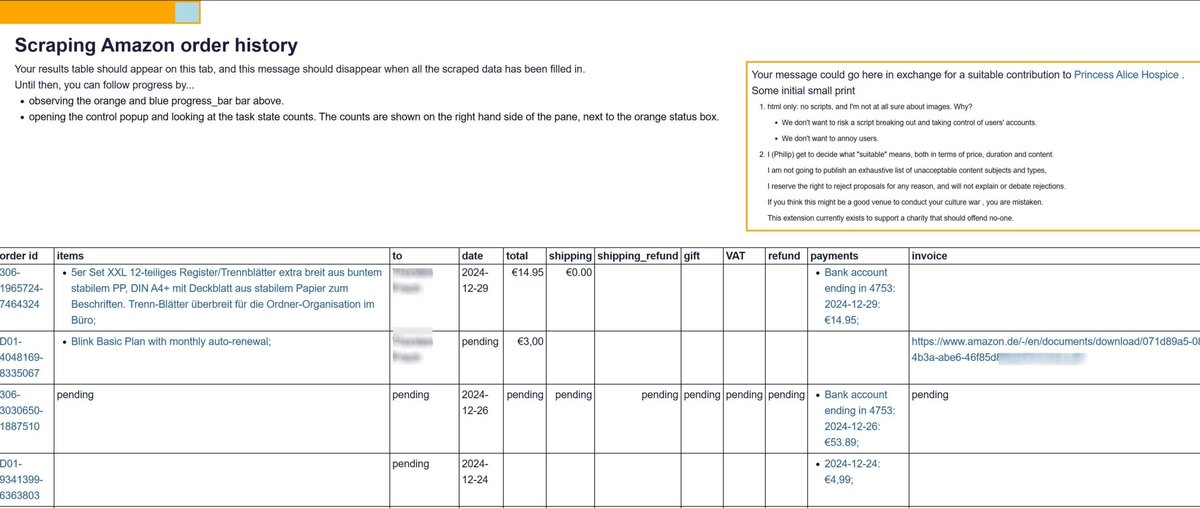Open the 2024-12-24 €4,99 payment link

click(x=852, y=471)
